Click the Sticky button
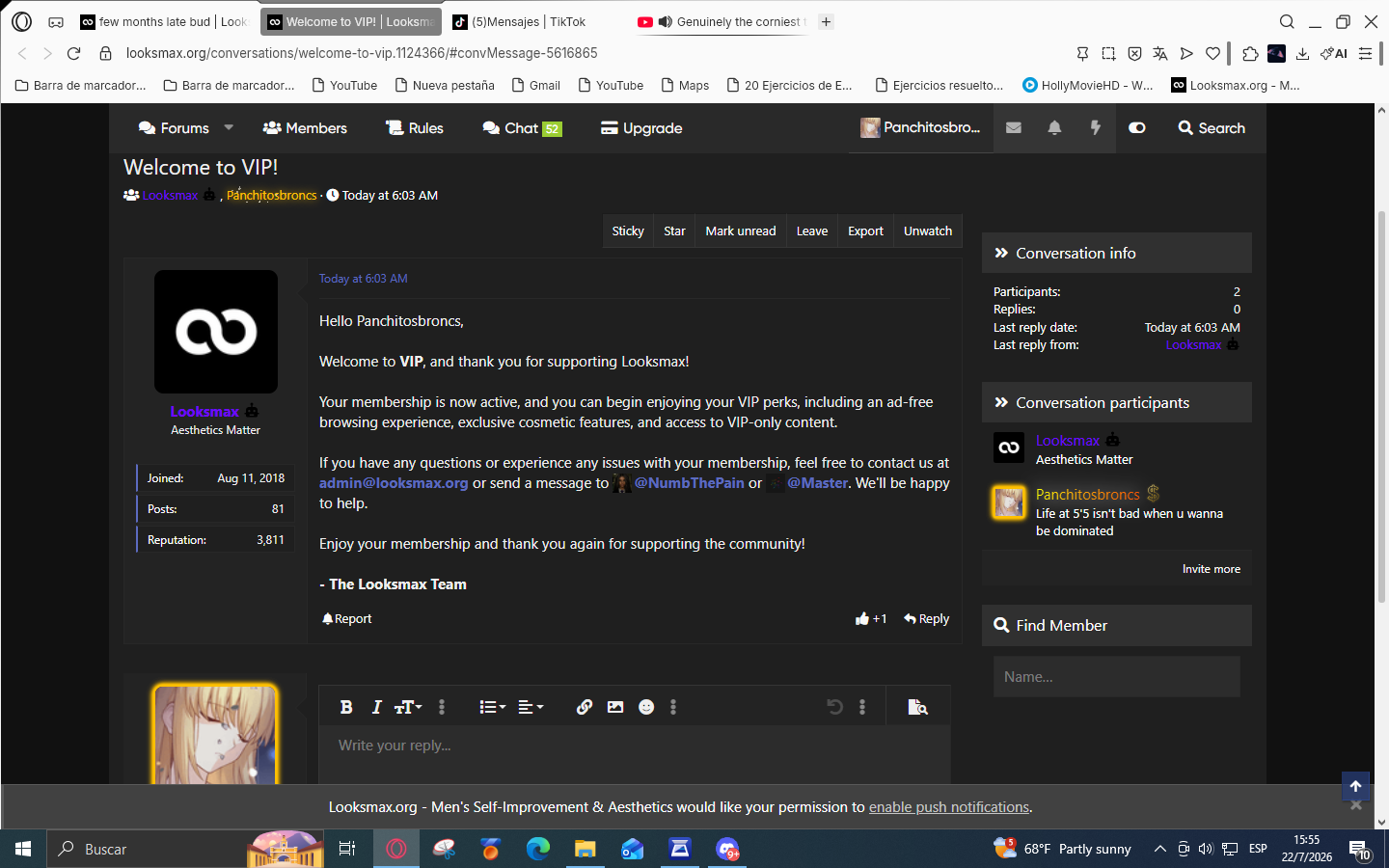Image resolution: width=1389 pixels, height=868 pixels. (628, 231)
